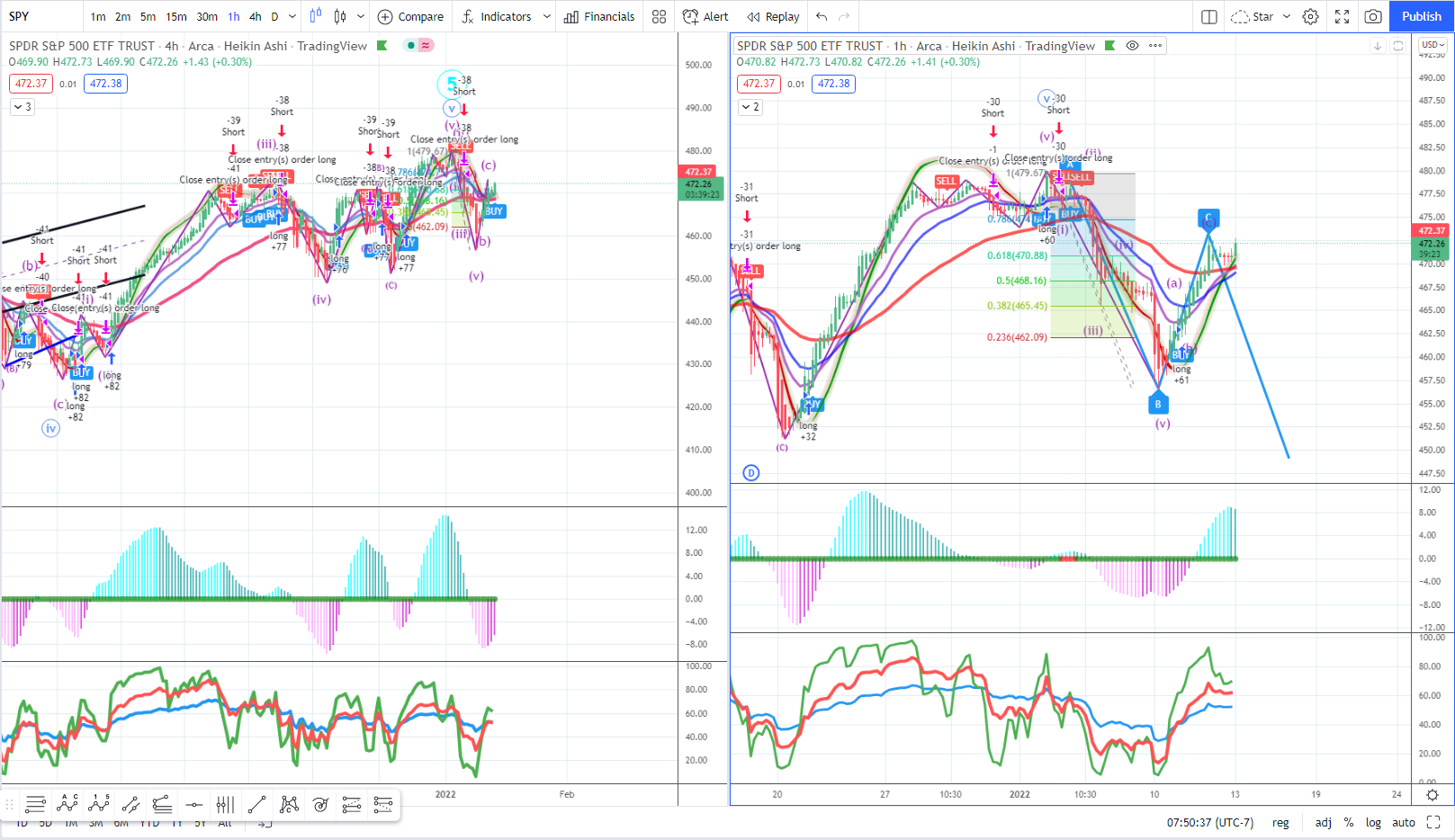Open the Indicators dialog
The image size is (1455, 840).
(496, 16)
